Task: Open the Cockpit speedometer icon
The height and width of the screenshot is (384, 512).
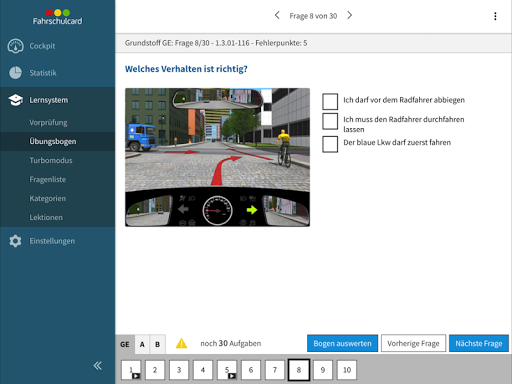Action: (x=15, y=46)
